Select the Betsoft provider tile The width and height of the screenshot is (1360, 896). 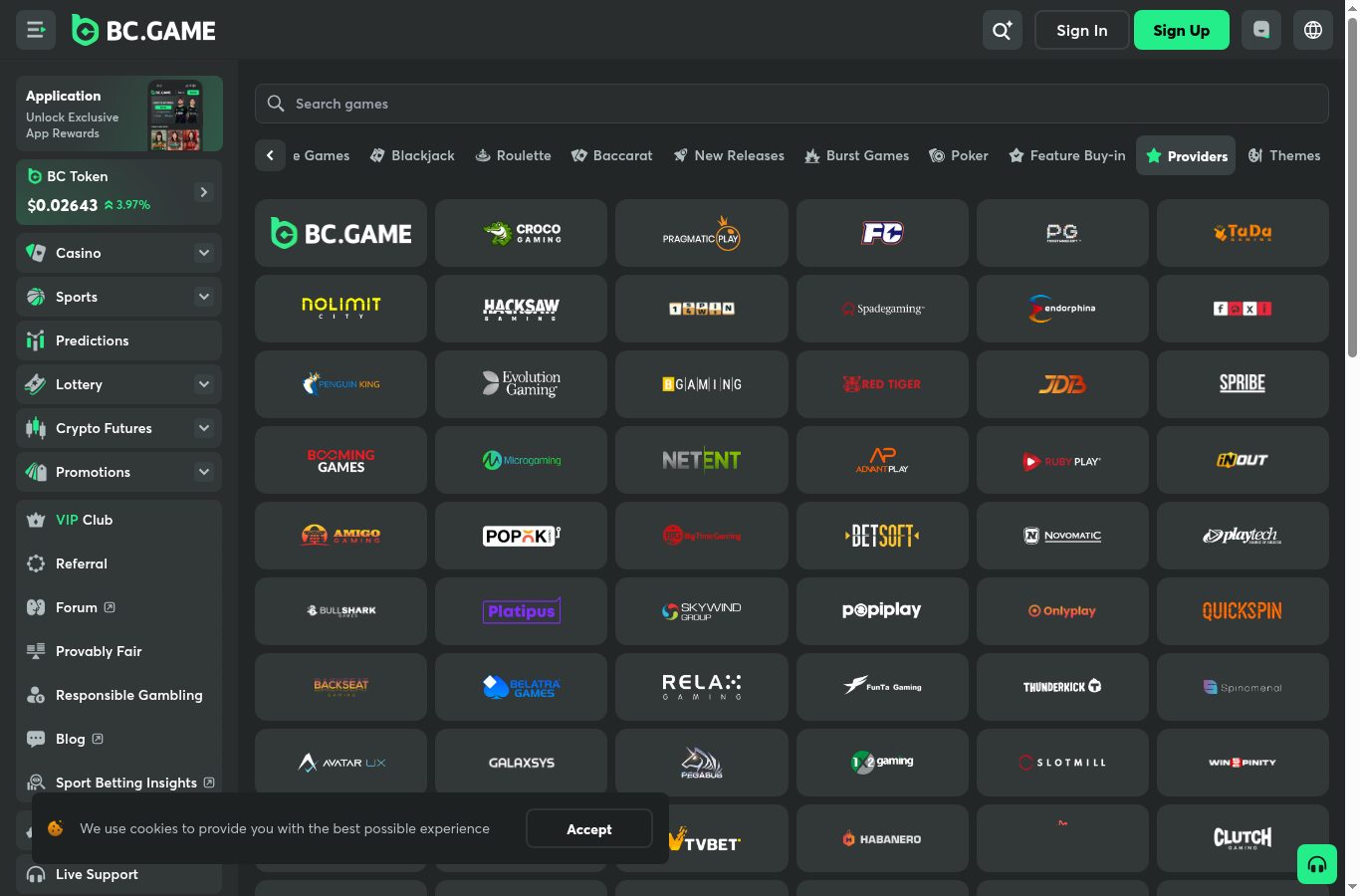coord(882,536)
